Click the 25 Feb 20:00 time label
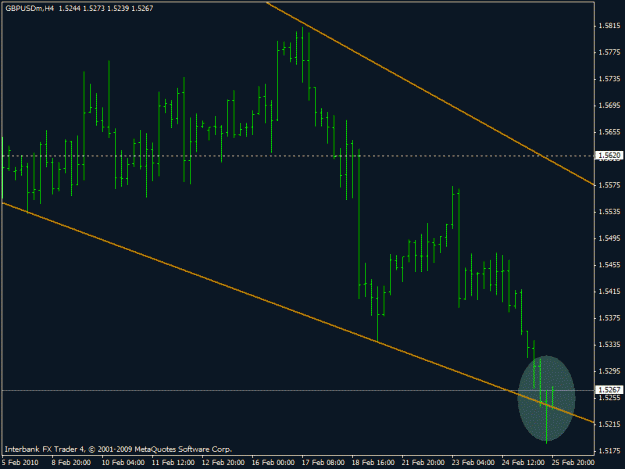This screenshot has height=469, width=625. pyautogui.click(x=573, y=462)
